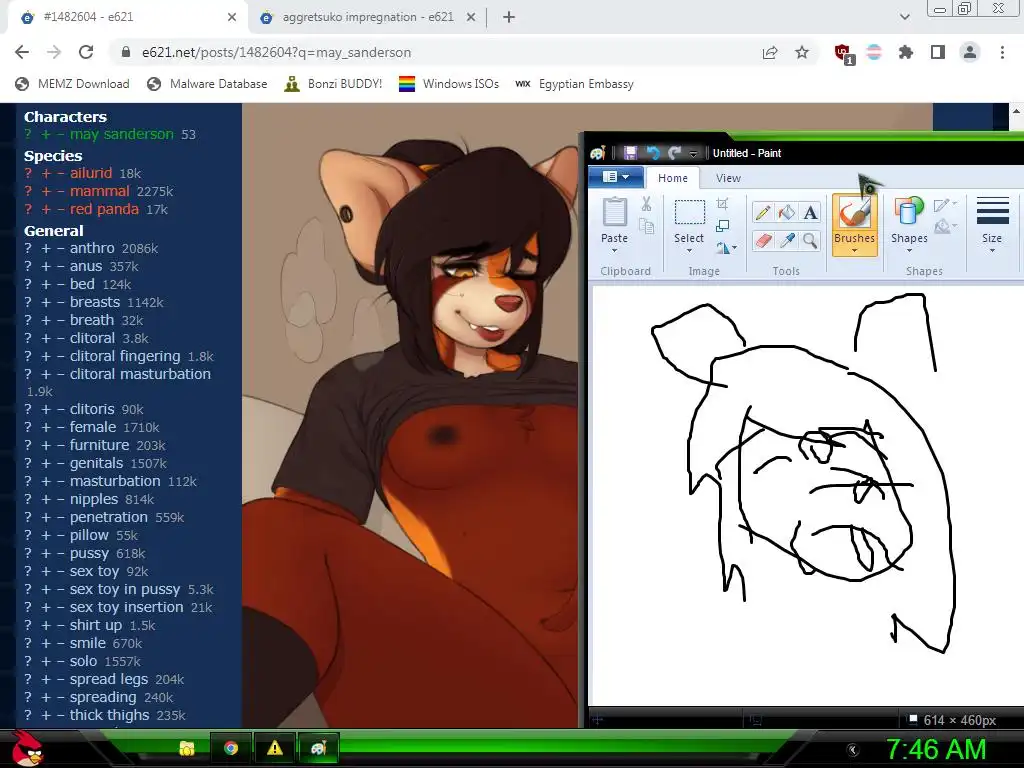Expand the Rotate or flip dropdown

coord(735,248)
